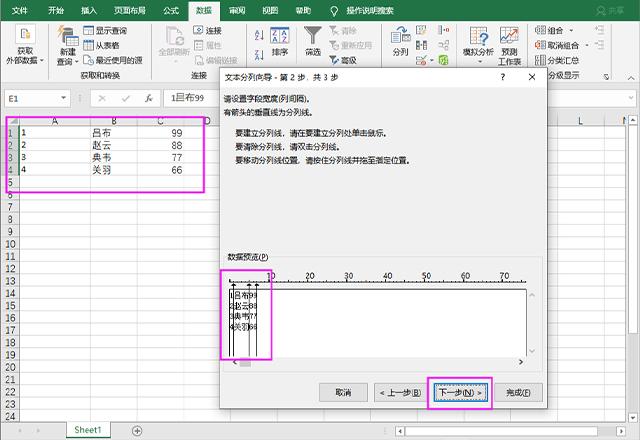Screen dimensions: 640x440
Task: Collapse the ribbon with the caret
Action: coord(631,77)
